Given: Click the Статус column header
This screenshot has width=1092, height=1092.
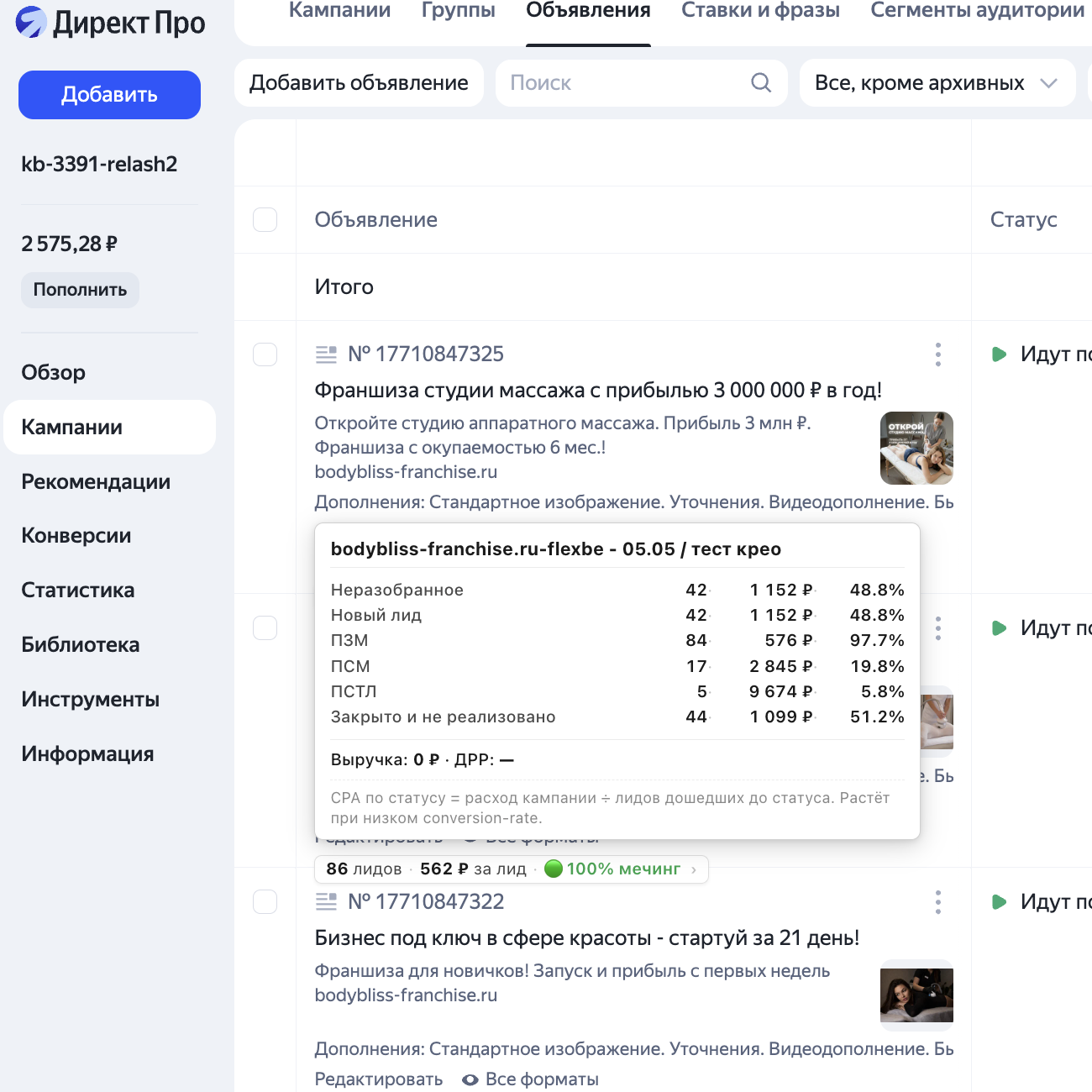Looking at the screenshot, I should click(x=1023, y=220).
